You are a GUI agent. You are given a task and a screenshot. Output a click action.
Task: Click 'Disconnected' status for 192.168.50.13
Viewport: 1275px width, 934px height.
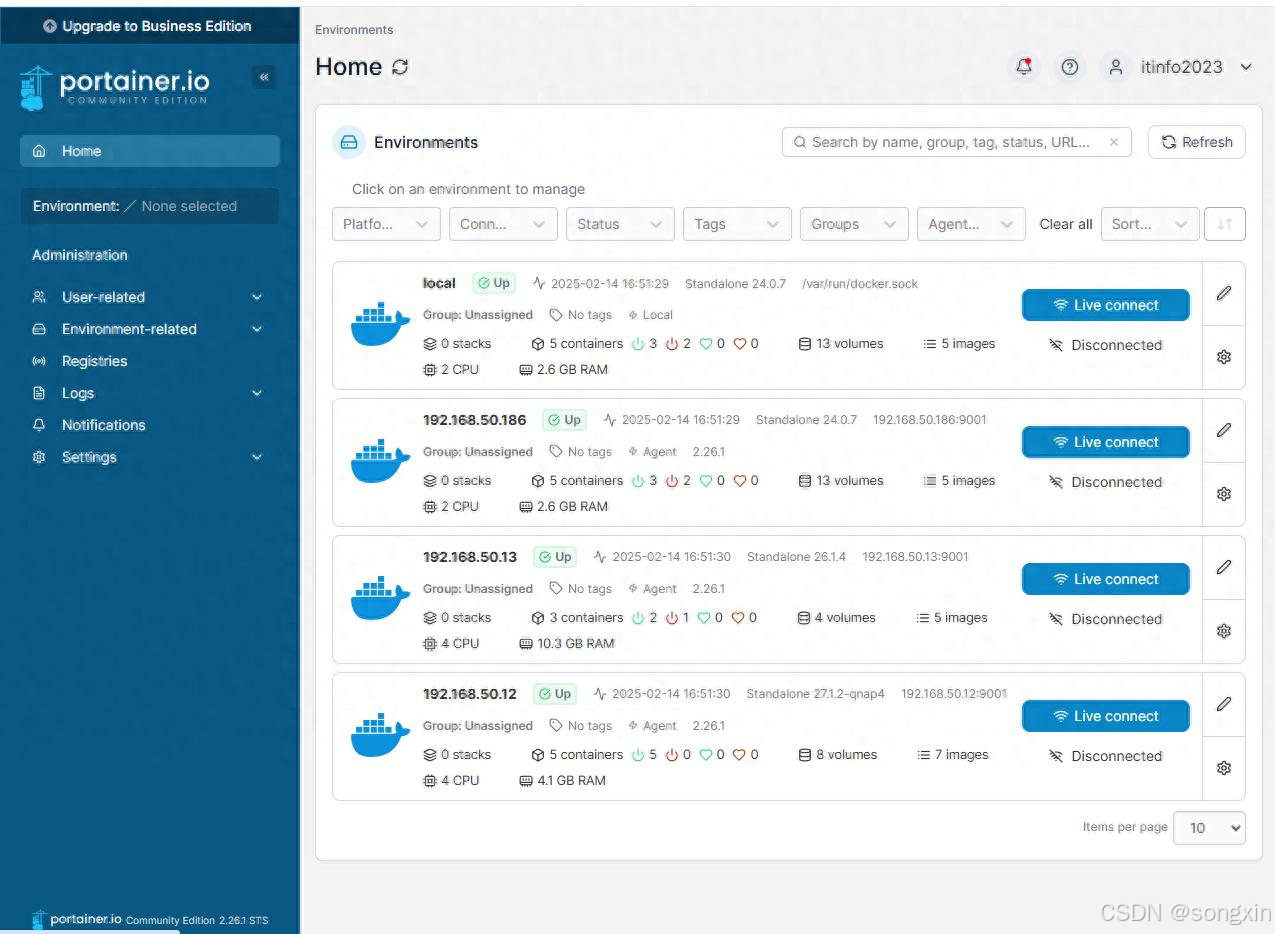click(x=1106, y=619)
